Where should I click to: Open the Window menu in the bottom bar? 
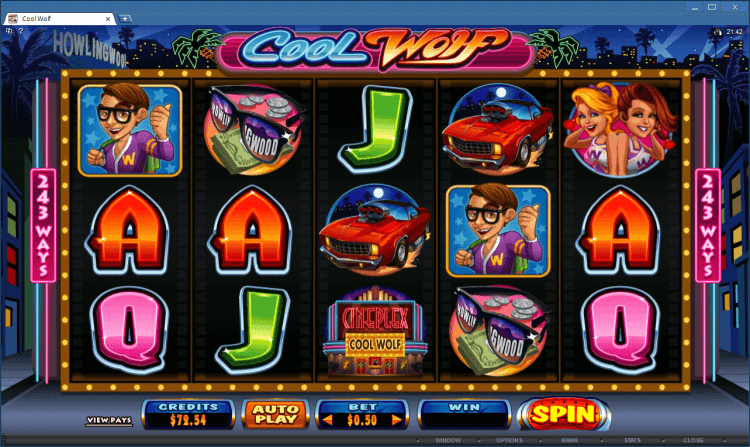448,440
